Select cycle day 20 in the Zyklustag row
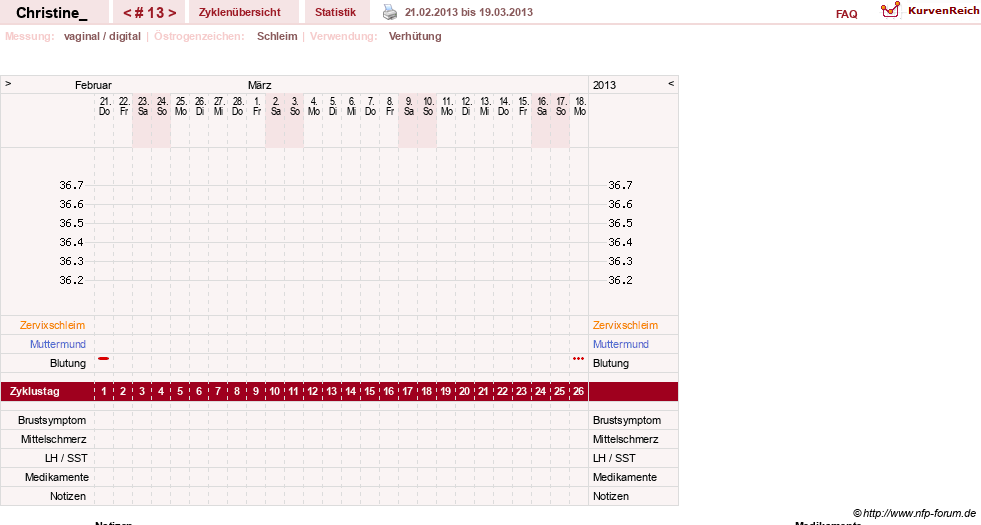981x525 pixels. pyautogui.click(x=464, y=391)
